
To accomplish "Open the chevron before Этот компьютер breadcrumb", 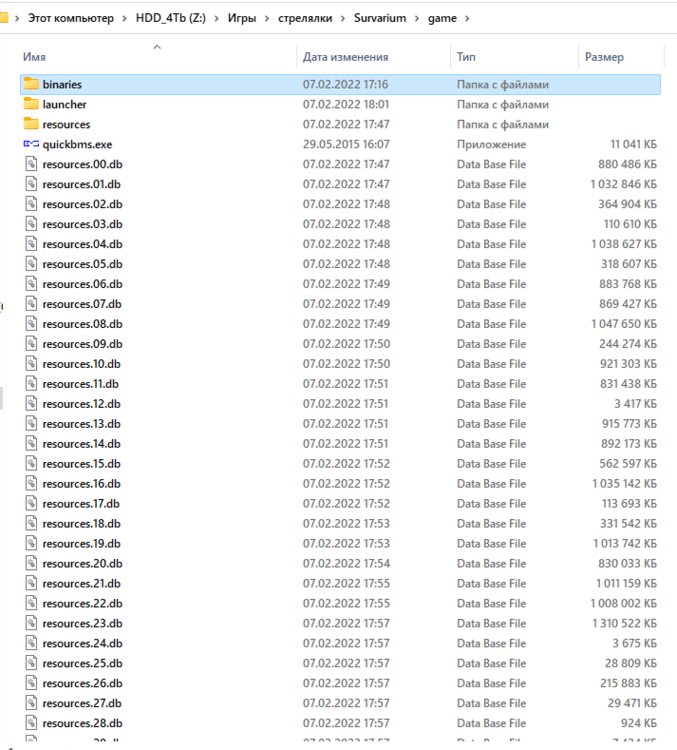I will coord(17,19).
